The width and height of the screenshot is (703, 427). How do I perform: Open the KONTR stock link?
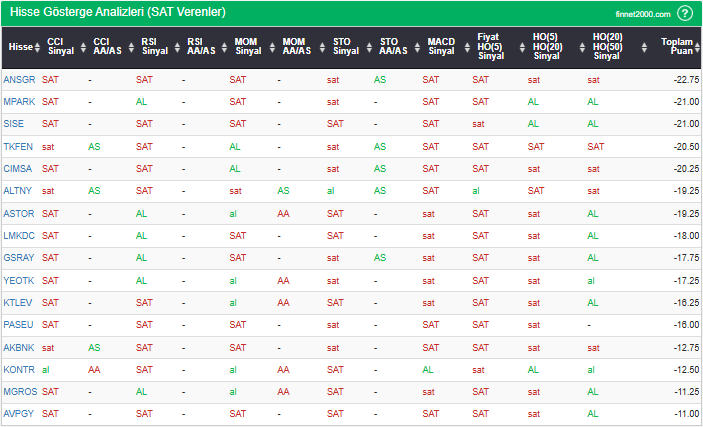pos(18,369)
